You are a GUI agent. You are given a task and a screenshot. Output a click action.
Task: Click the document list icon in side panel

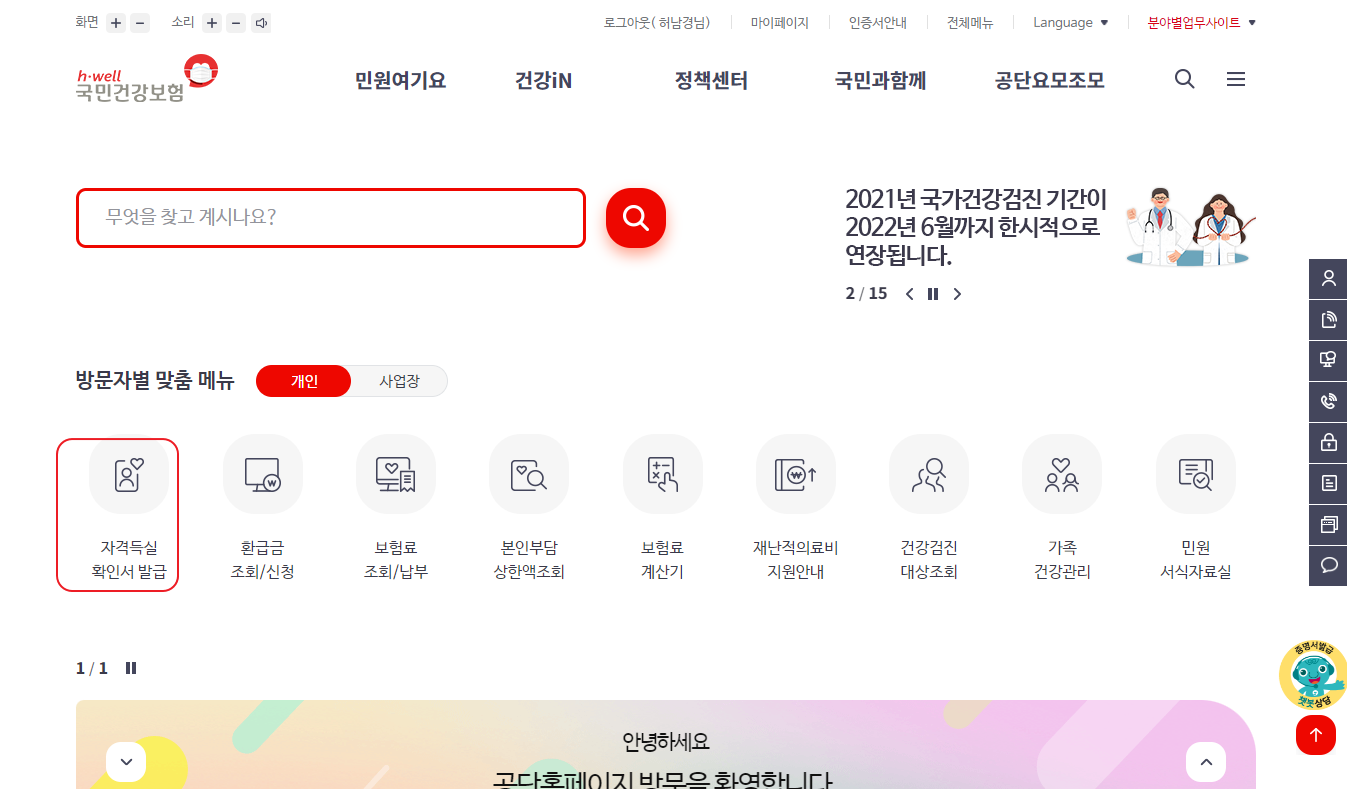coord(1328,484)
